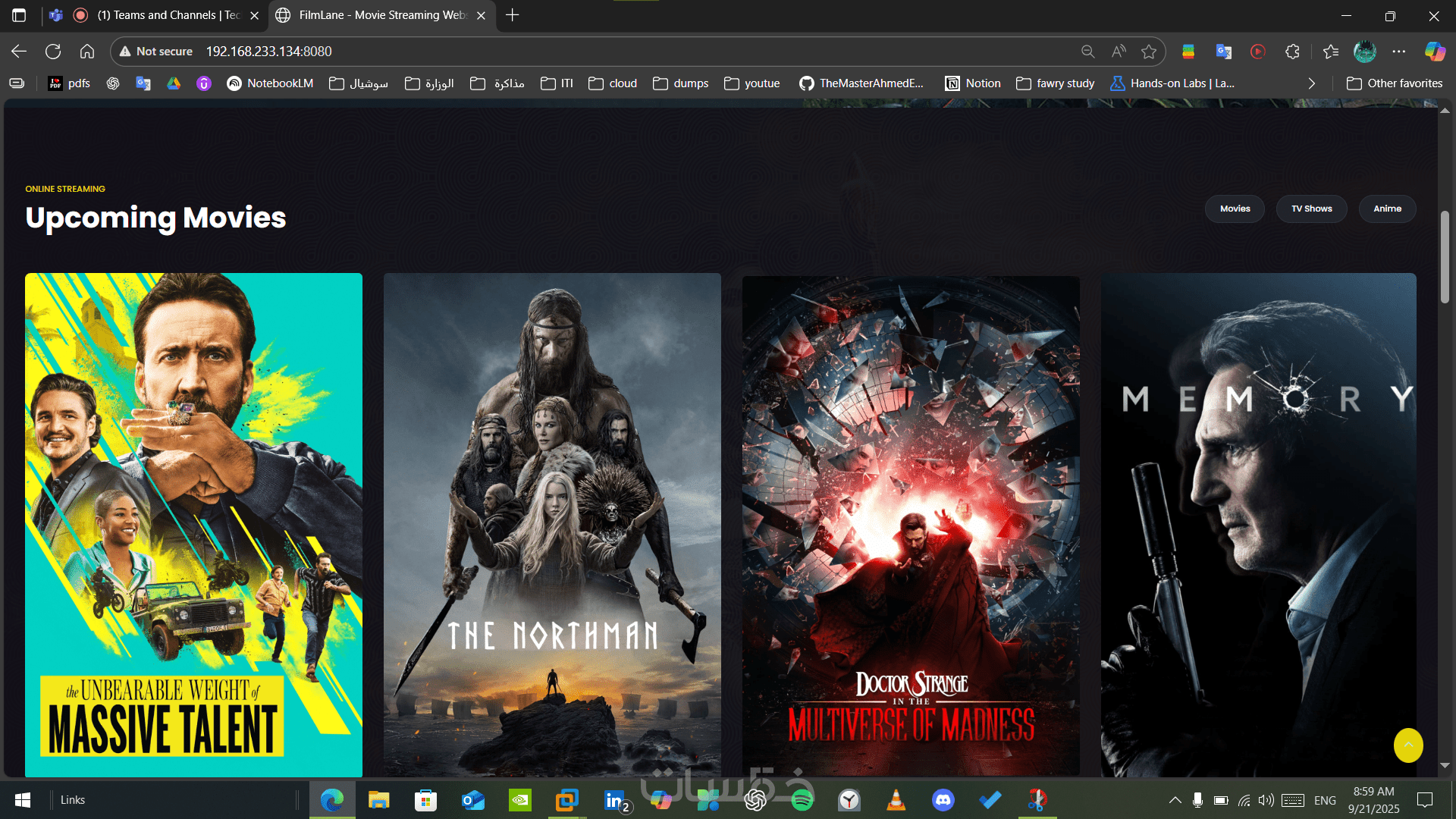Open the NotebookLM bookmark
The width and height of the screenshot is (1456, 819).
coord(270,83)
